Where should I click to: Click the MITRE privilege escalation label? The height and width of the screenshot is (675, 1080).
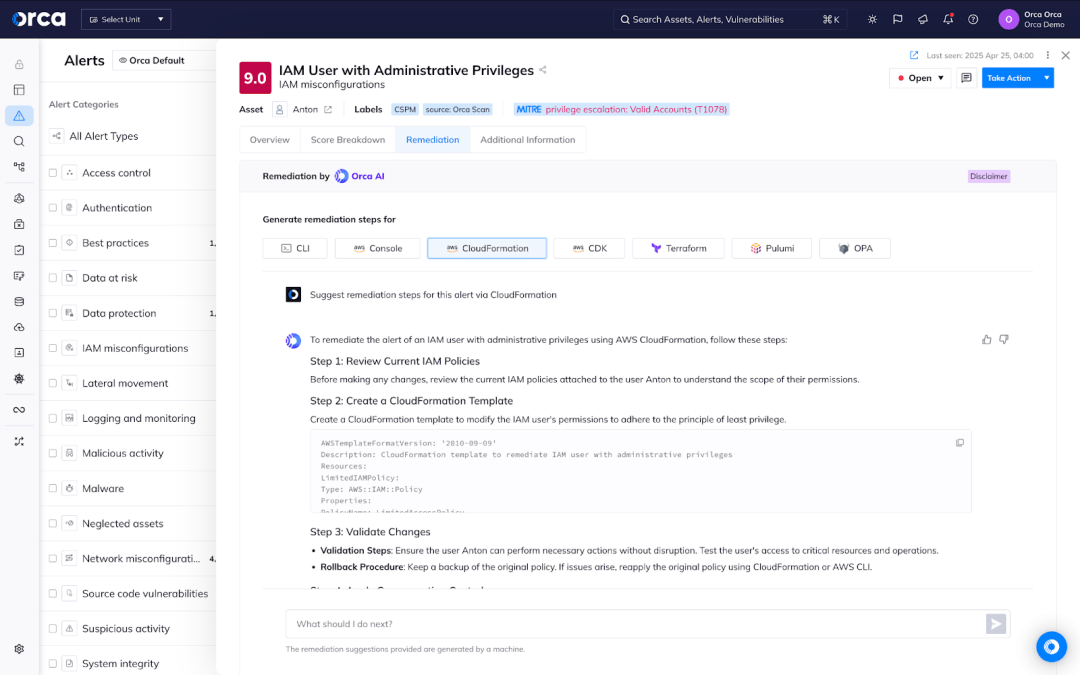[x=621, y=110]
